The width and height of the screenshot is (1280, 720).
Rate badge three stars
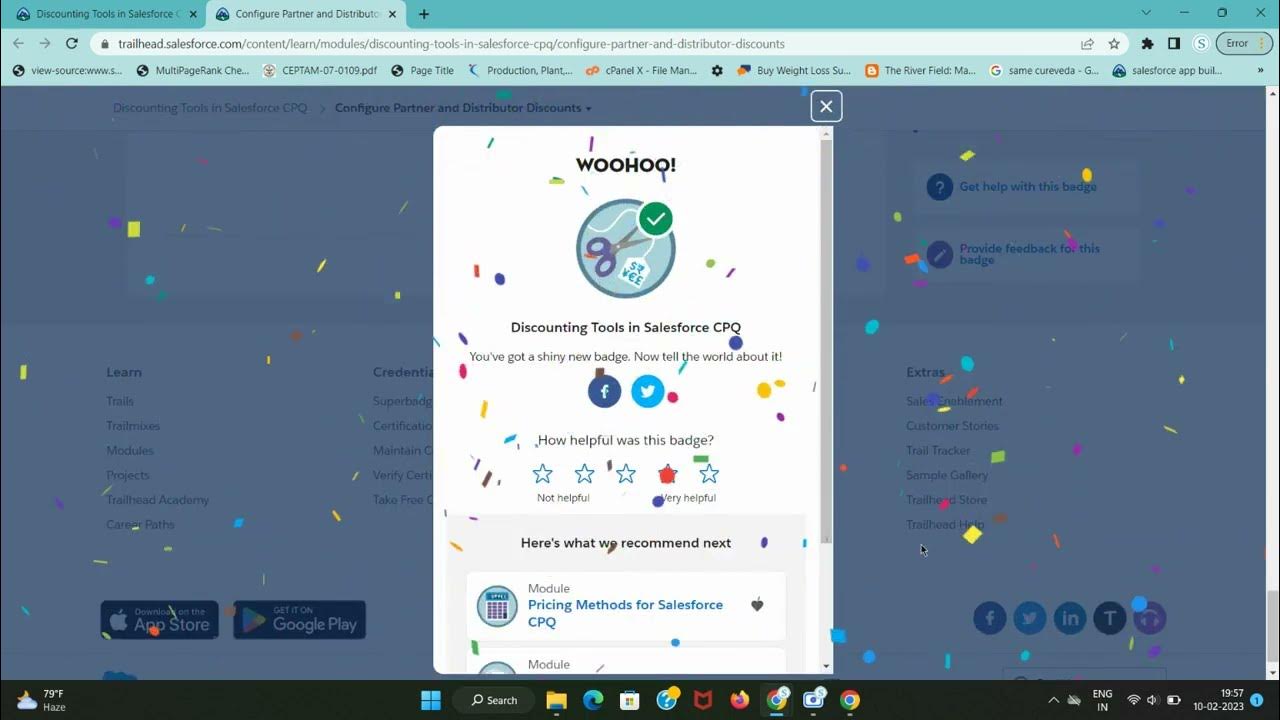[x=626, y=474]
